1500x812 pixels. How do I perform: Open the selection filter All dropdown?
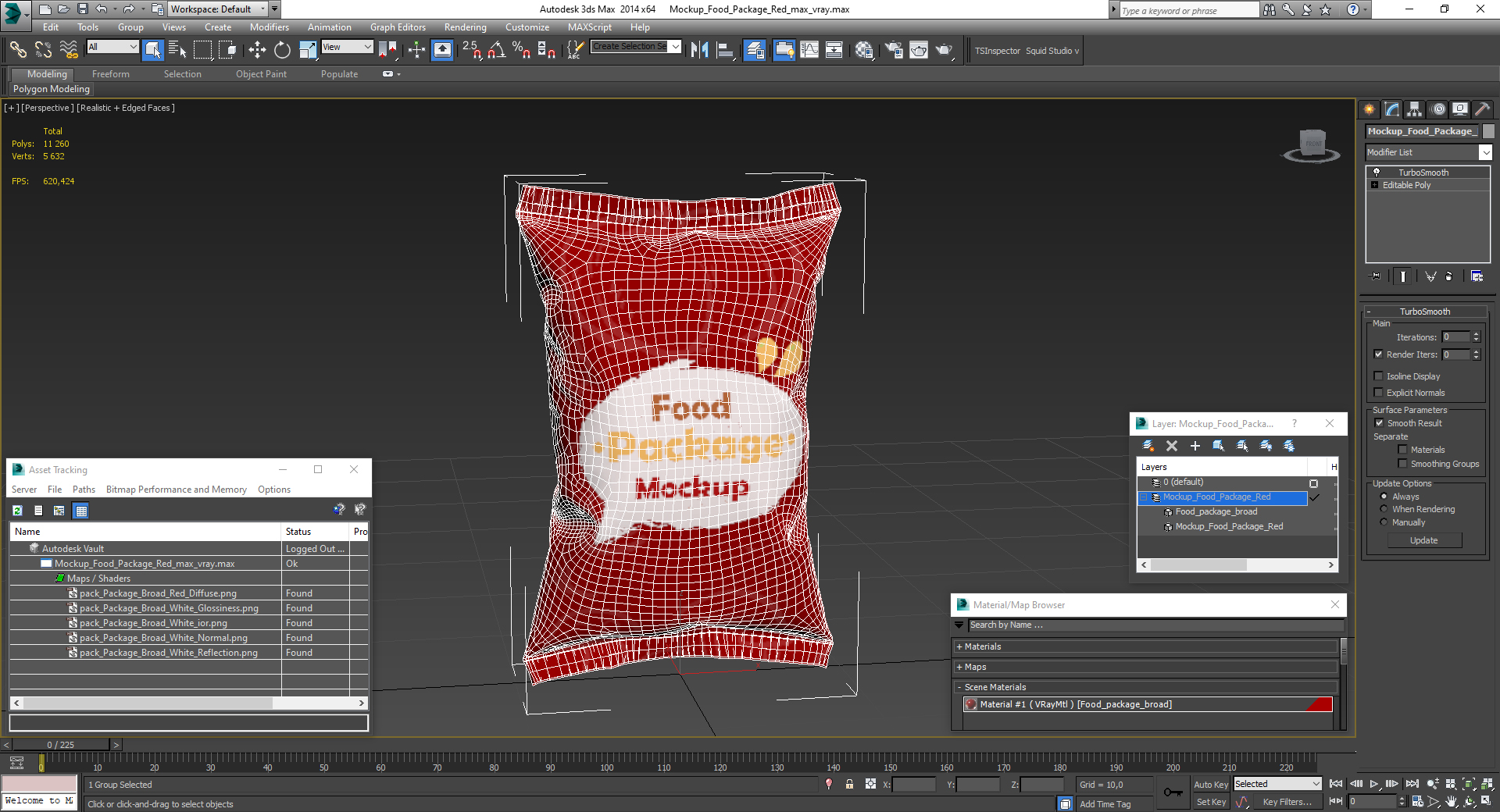click(112, 47)
